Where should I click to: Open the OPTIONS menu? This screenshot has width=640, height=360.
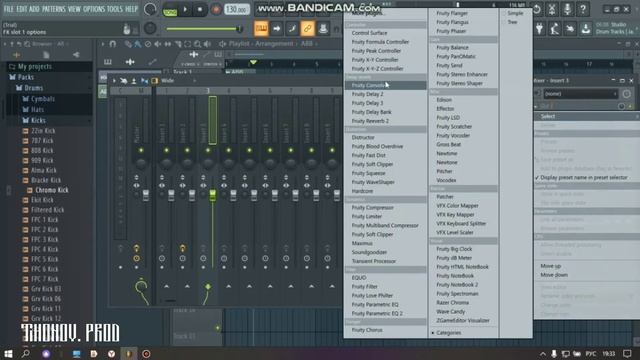point(94,9)
